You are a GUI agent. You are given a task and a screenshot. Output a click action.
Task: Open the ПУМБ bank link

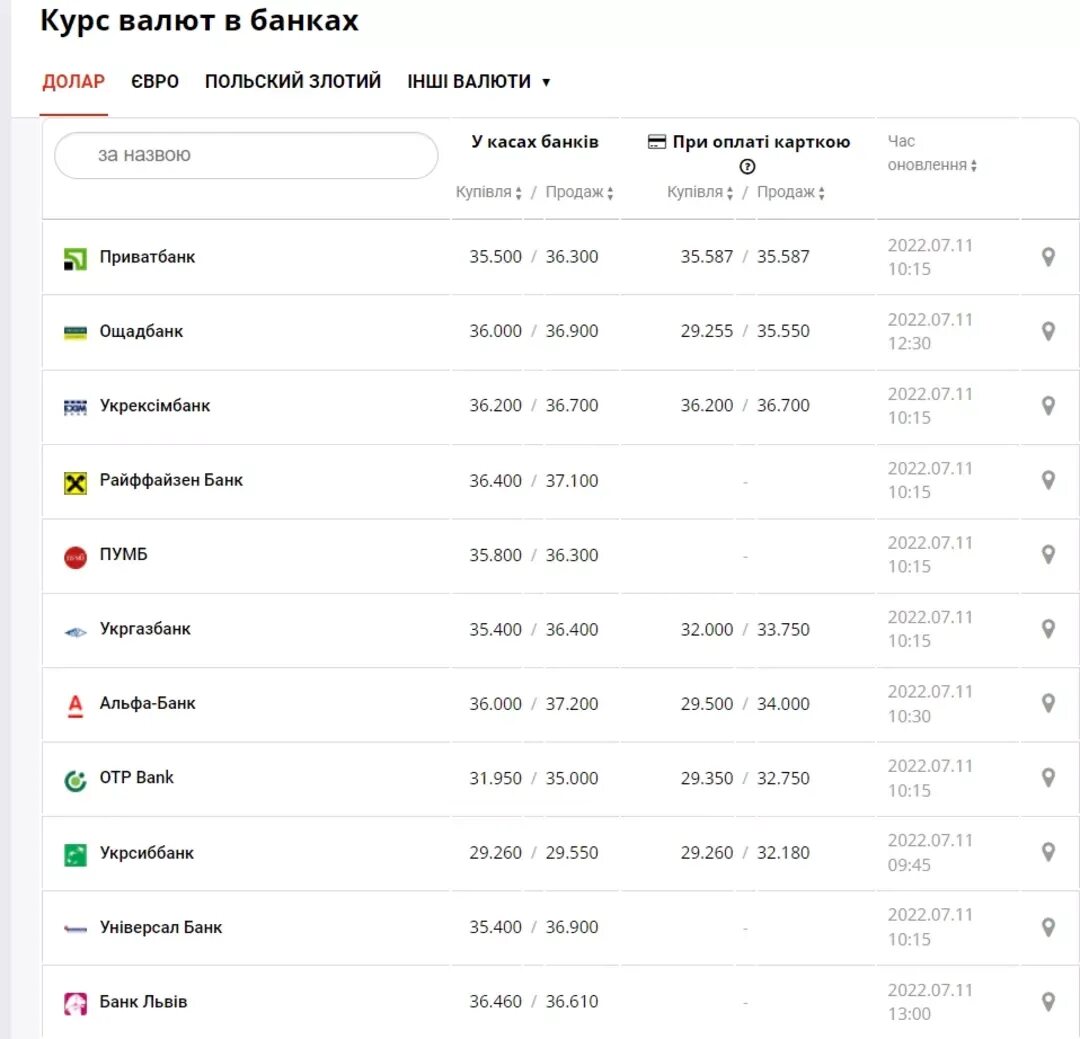(124, 555)
